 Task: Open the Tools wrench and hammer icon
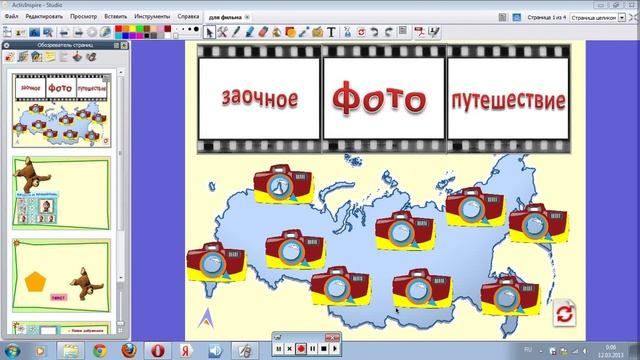click(x=222, y=32)
